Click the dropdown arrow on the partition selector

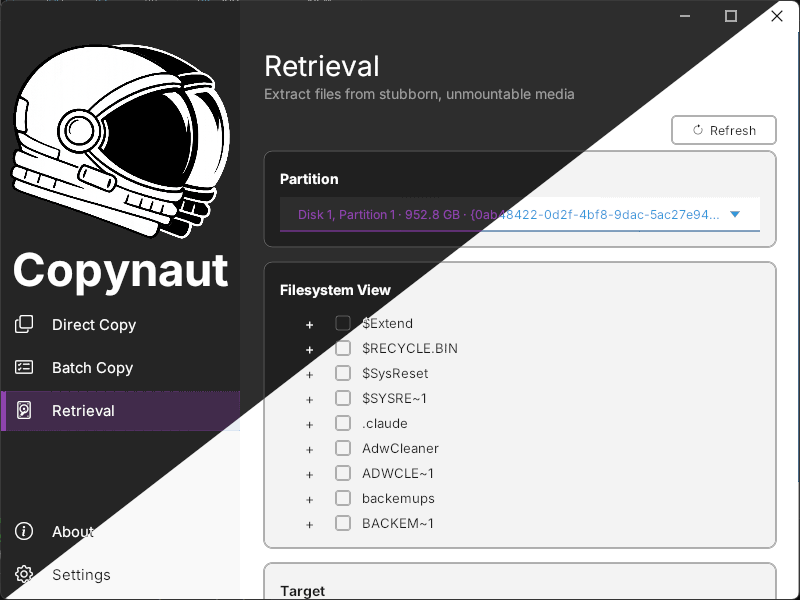[736, 214]
